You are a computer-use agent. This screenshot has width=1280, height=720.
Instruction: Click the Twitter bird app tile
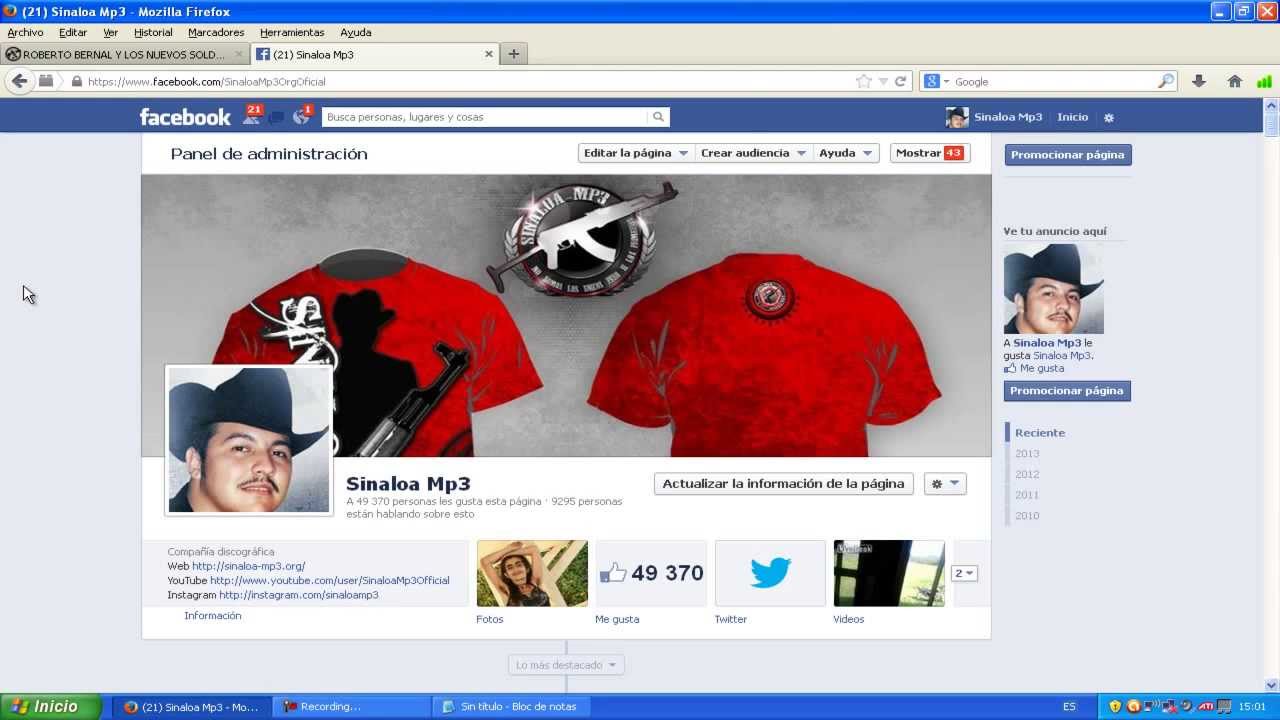(x=770, y=573)
